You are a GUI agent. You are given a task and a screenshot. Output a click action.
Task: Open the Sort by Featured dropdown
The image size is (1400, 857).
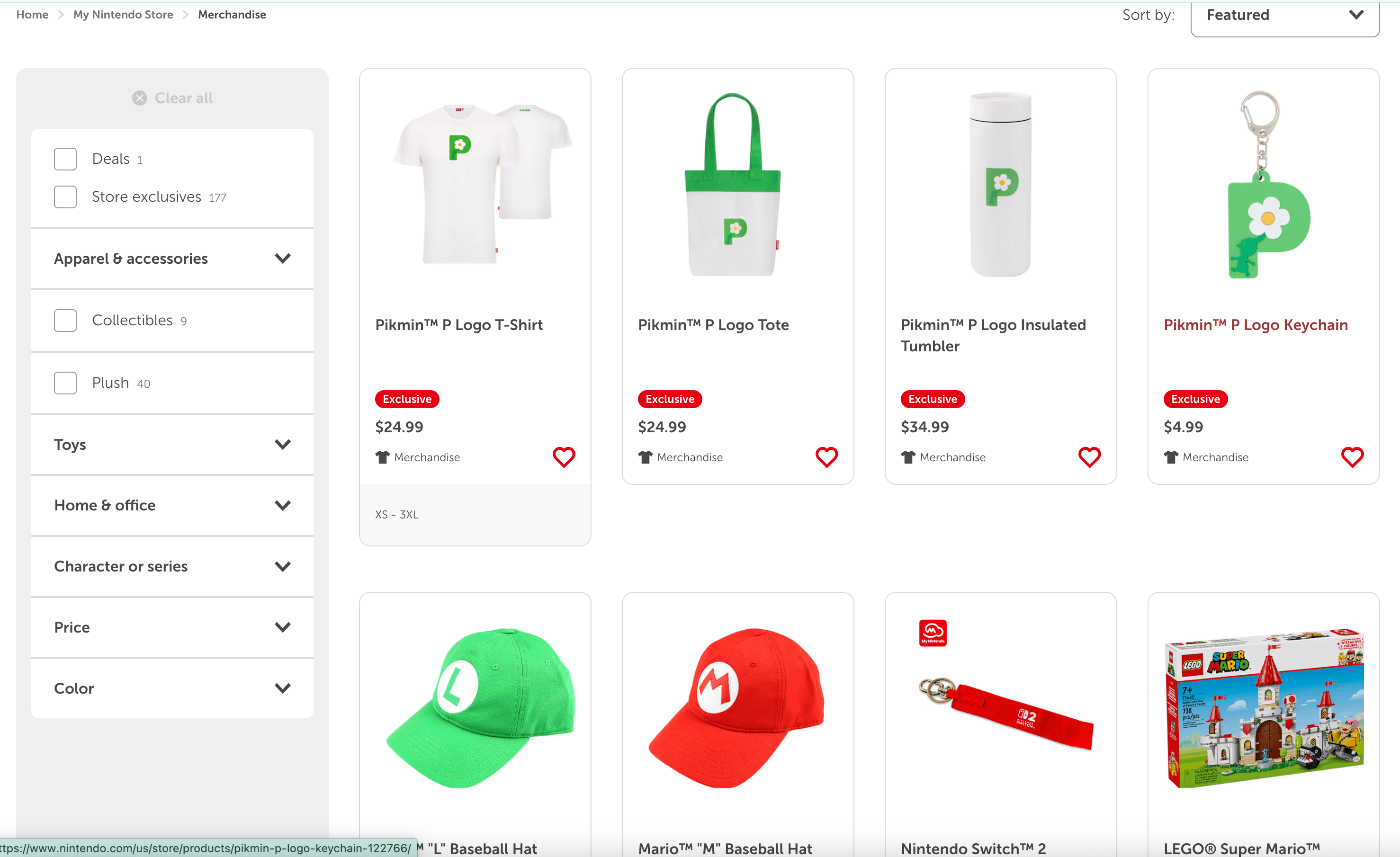coord(1284,16)
